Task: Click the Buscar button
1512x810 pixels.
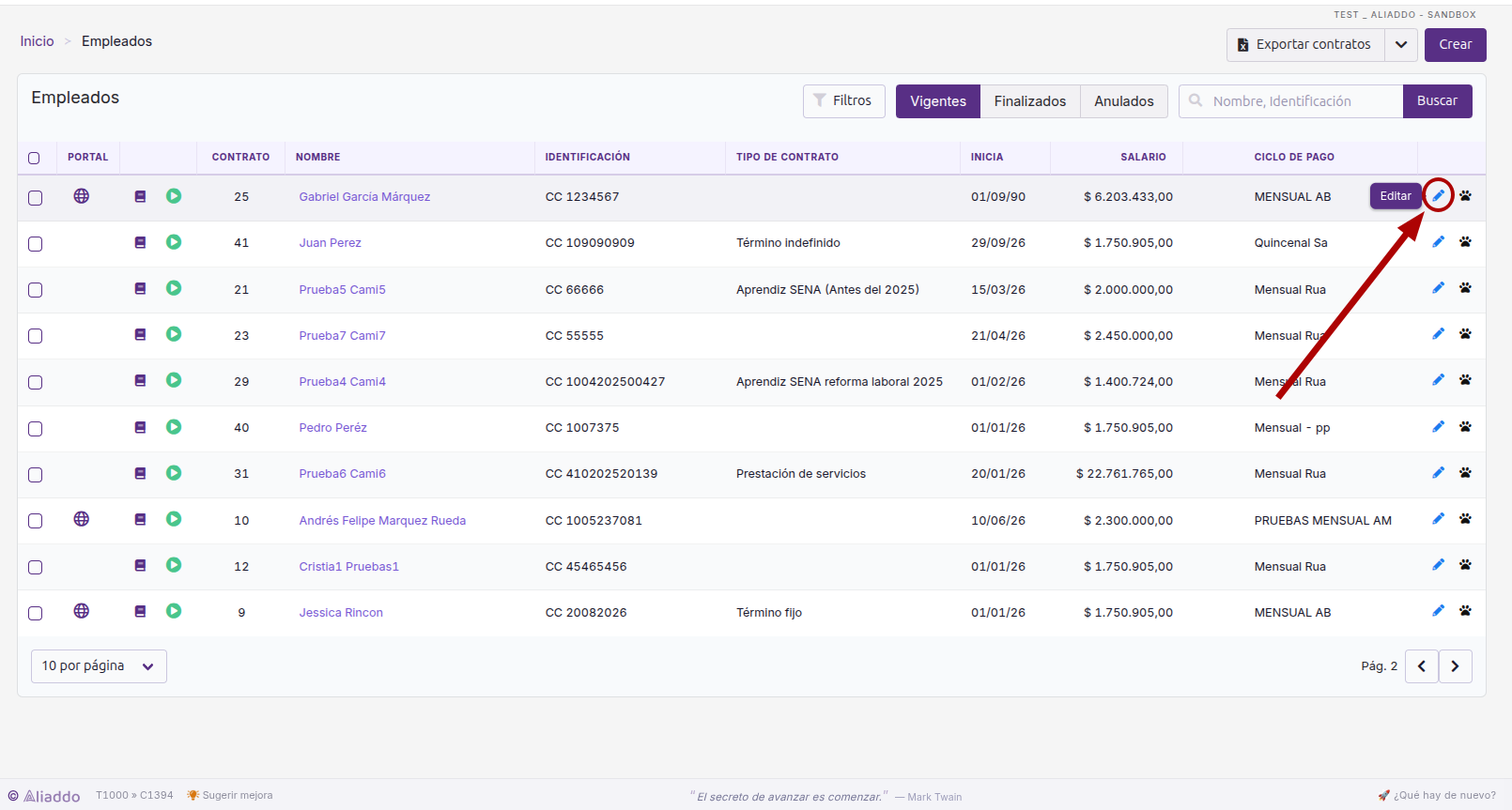Action: click(1438, 101)
